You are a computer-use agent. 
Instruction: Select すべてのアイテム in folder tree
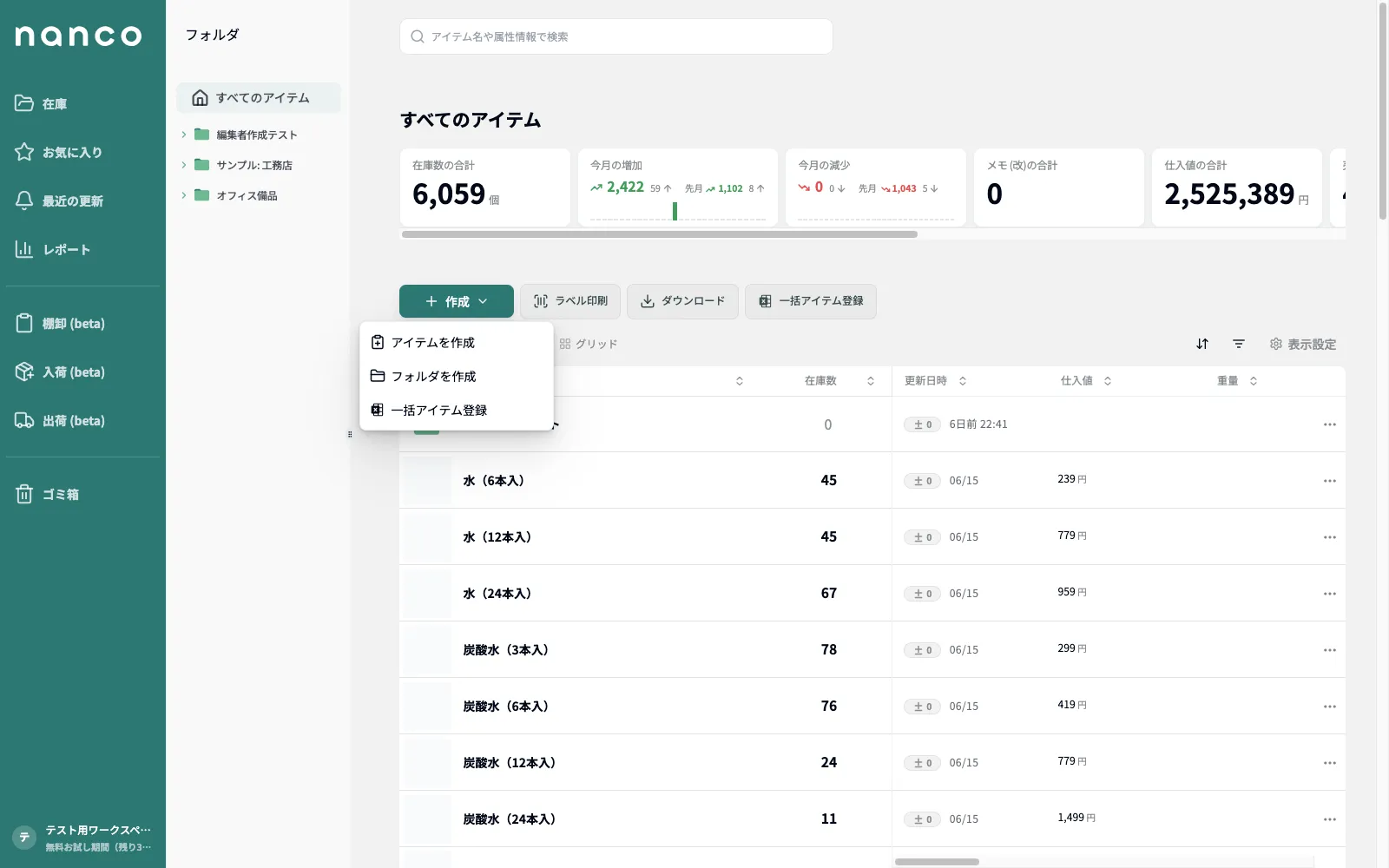tap(259, 98)
